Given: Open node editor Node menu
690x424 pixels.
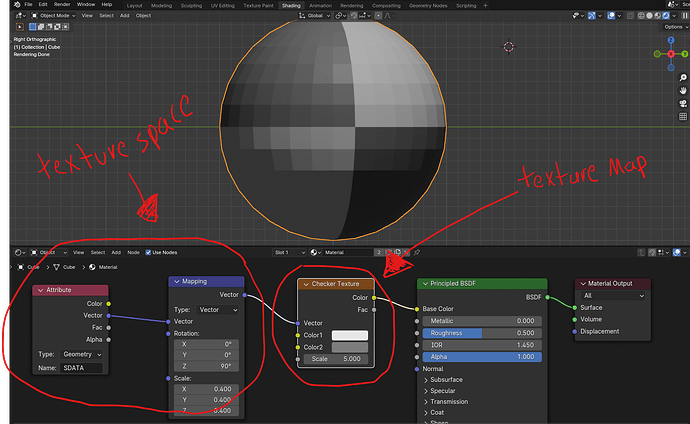Looking at the screenshot, I should [x=133, y=252].
